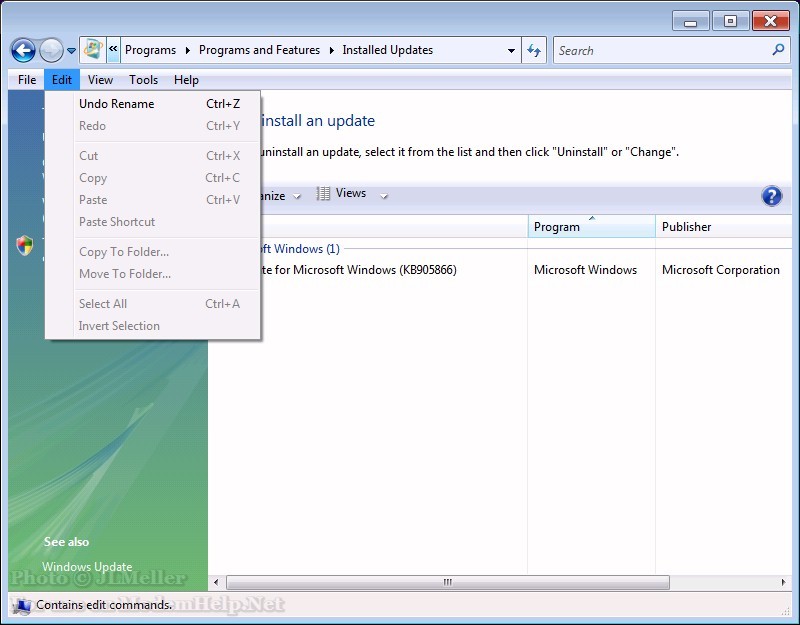Click the Refresh button beside address bar
Image resolution: width=800 pixels, height=625 pixels.
(x=534, y=50)
